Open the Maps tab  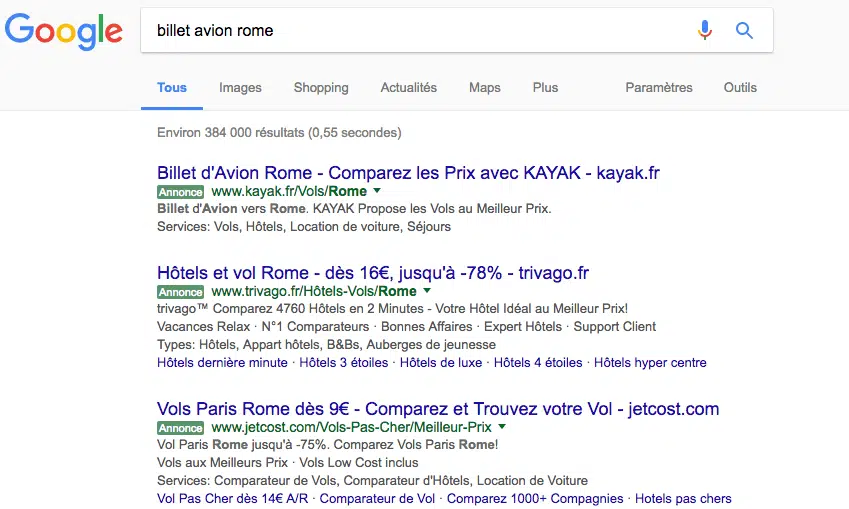(x=485, y=88)
